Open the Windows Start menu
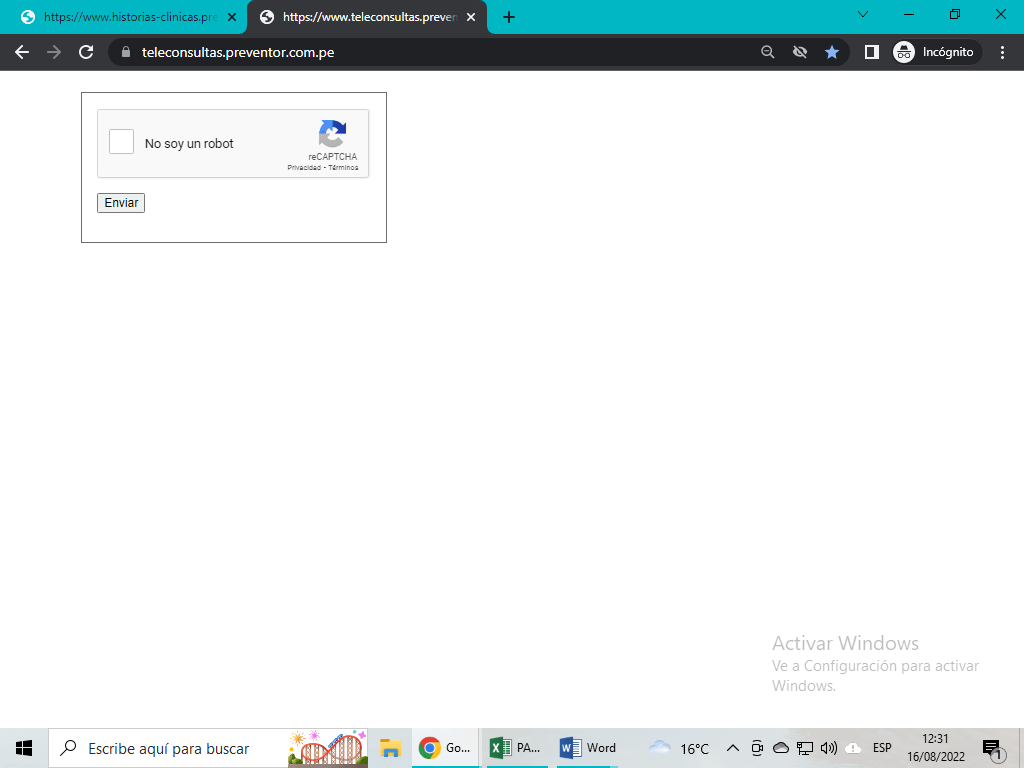The height and width of the screenshot is (768, 1024). (24, 748)
